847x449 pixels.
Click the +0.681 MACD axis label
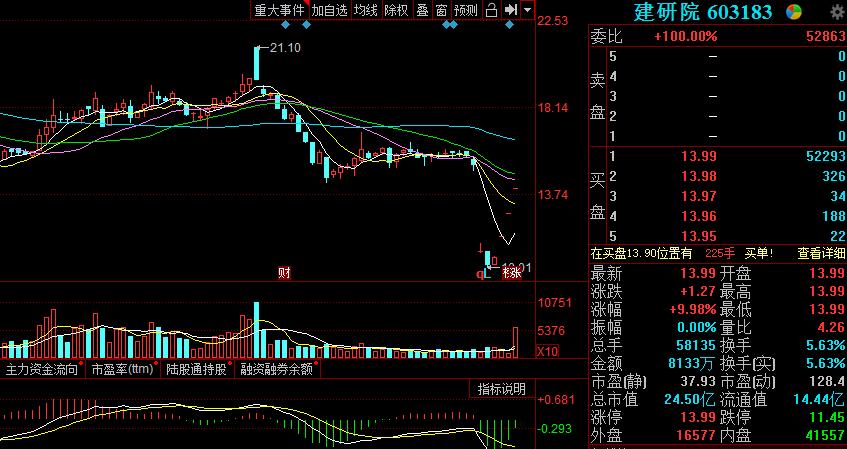coord(555,400)
